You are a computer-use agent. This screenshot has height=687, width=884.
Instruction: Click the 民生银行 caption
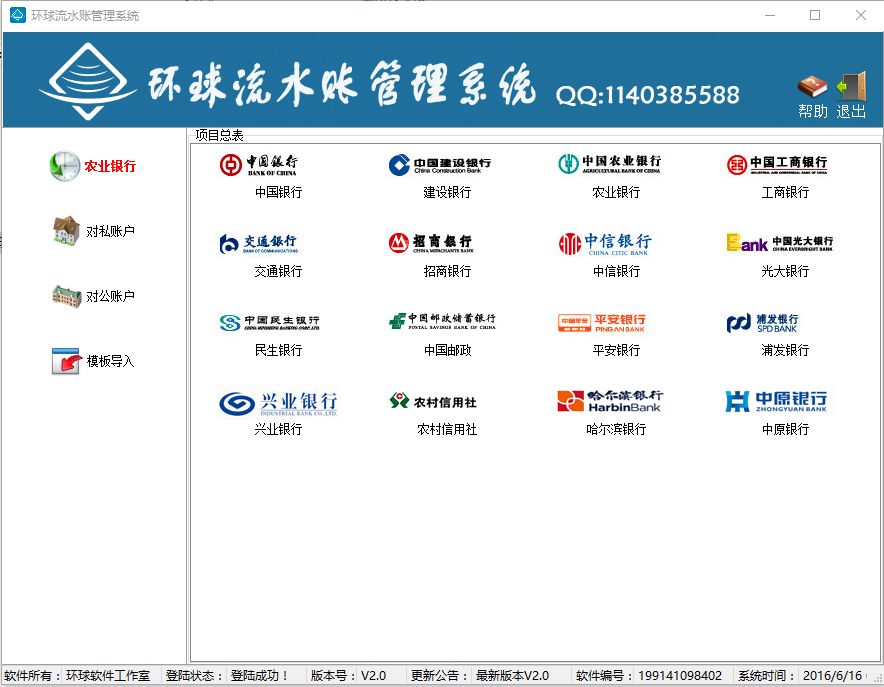279,350
